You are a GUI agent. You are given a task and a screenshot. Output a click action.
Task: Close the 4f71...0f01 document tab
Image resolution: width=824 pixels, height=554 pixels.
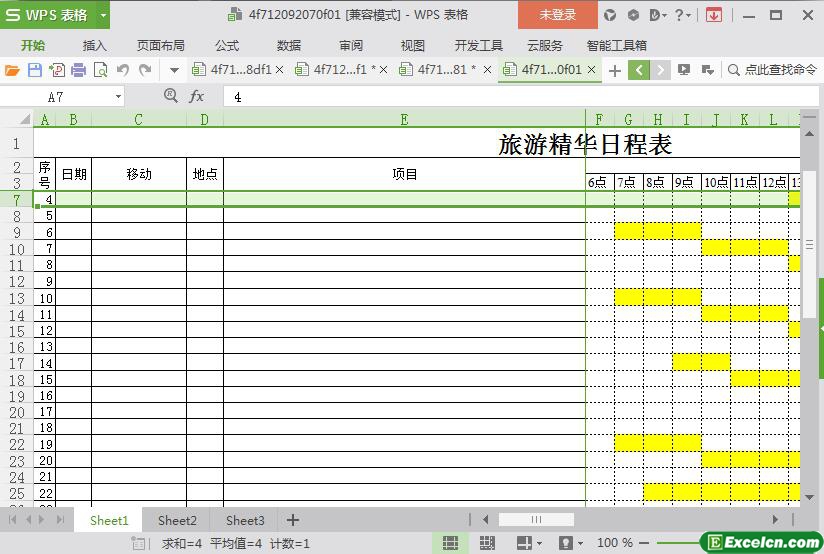[591, 69]
